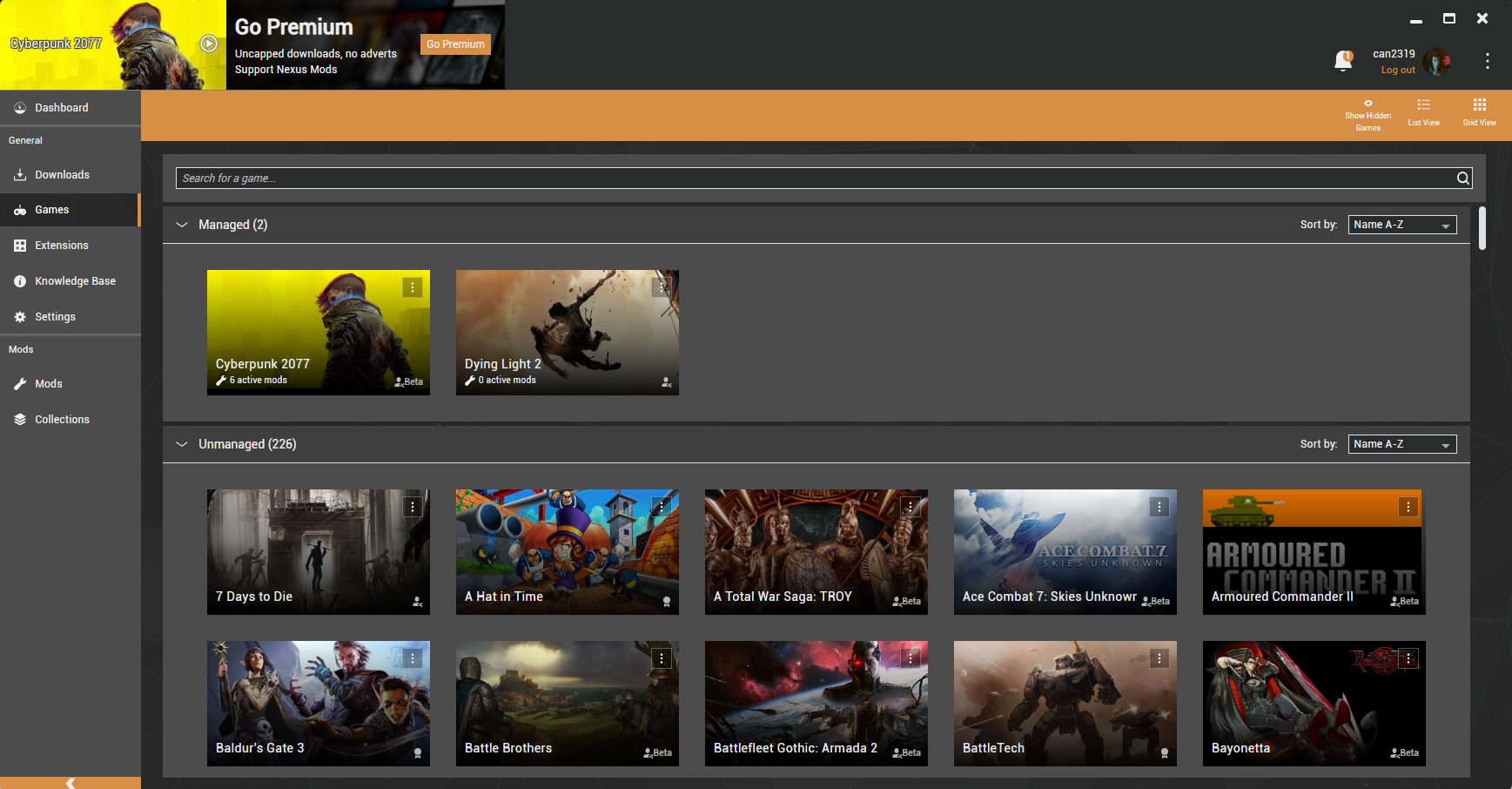Screen dimensions: 1512x789
Task: Open the BattleTech card menu
Action: [x=1159, y=658]
